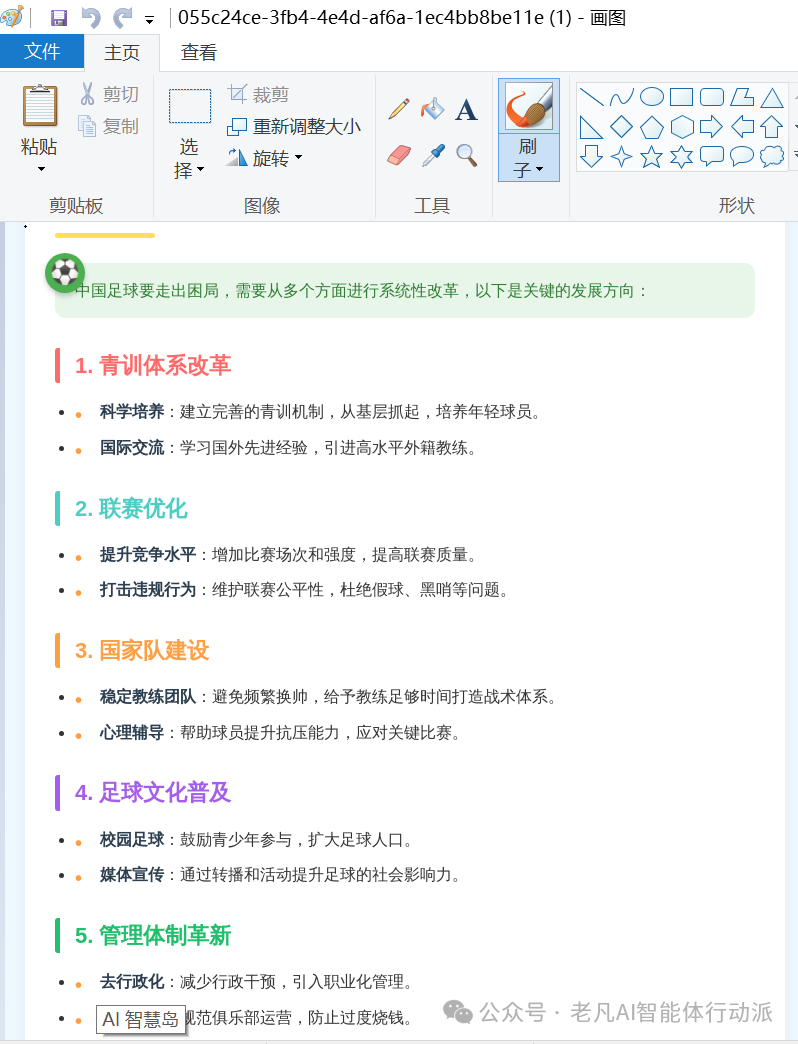The image size is (798, 1044).
Task: Choose the Rectangle shape
Action: coord(682,97)
